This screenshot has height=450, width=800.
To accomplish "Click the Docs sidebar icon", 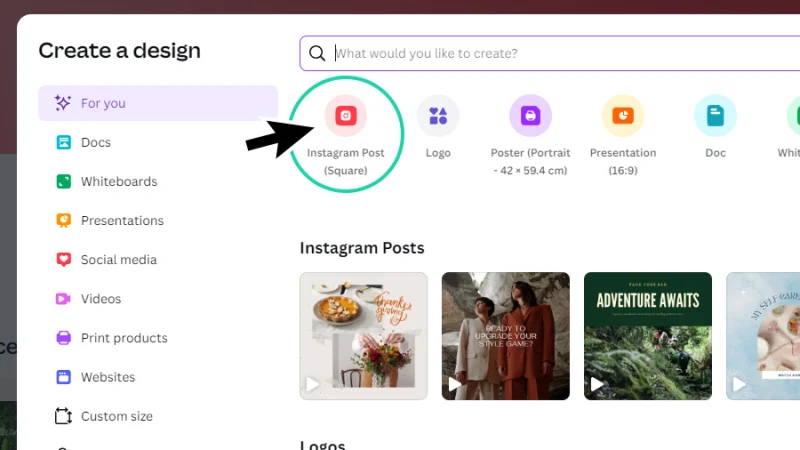I will coord(63,142).
